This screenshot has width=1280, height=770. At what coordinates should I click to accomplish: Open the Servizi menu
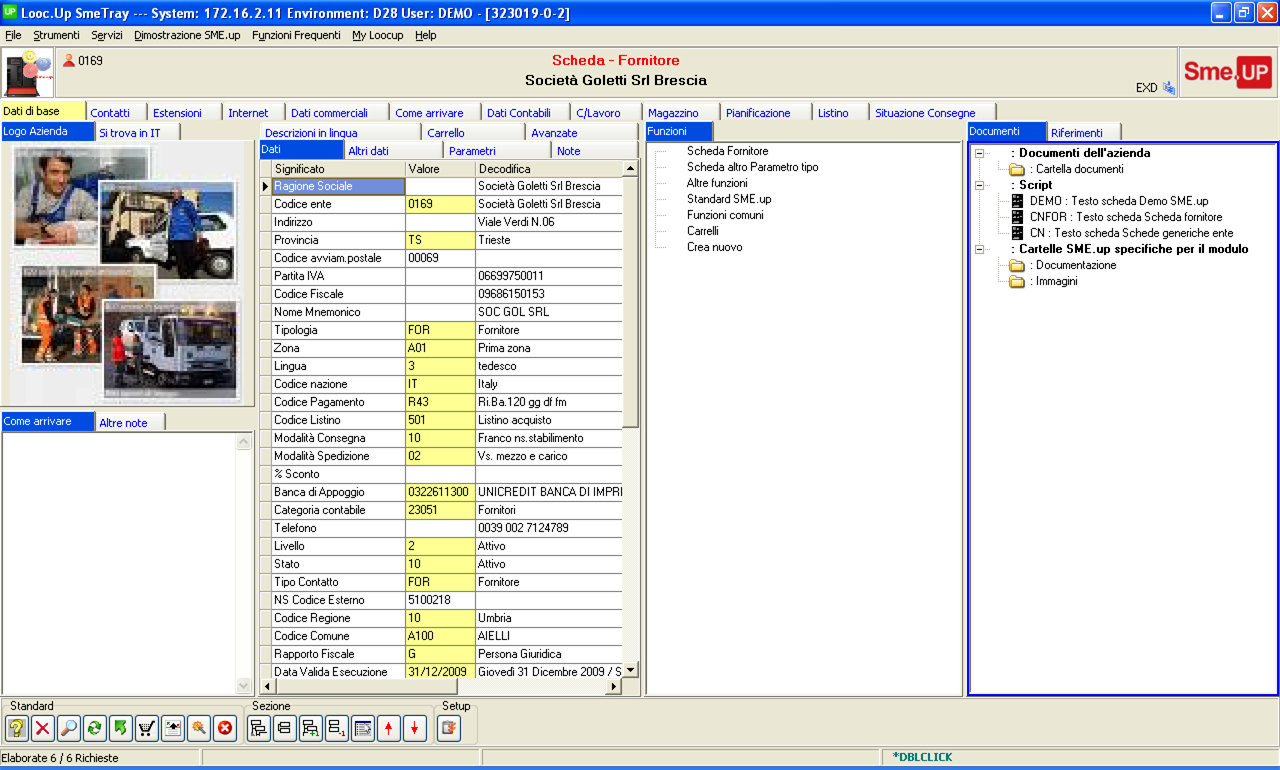coord(107,35)
